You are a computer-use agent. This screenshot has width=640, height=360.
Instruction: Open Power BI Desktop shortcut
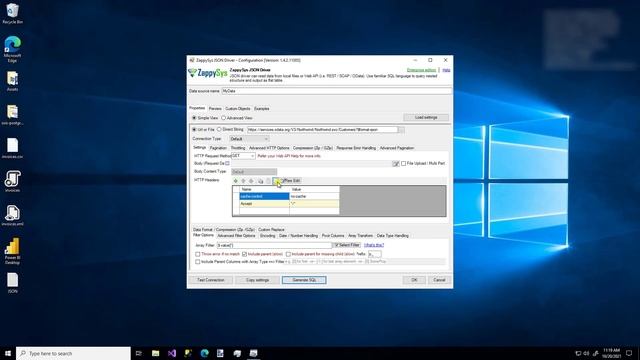point(12,251)
